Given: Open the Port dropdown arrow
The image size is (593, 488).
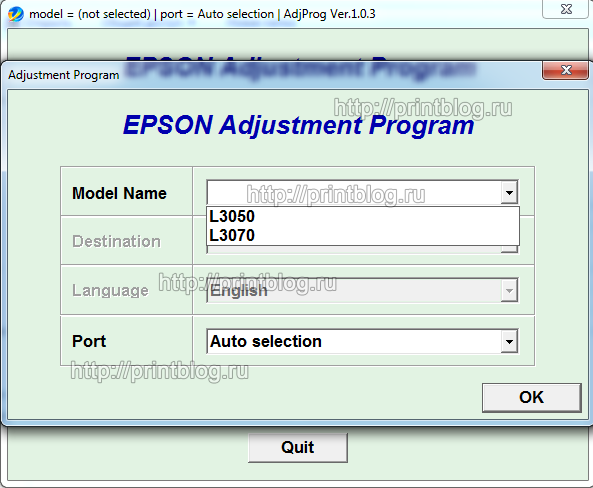Looking at the screenshot, I should tap(509, 342).
